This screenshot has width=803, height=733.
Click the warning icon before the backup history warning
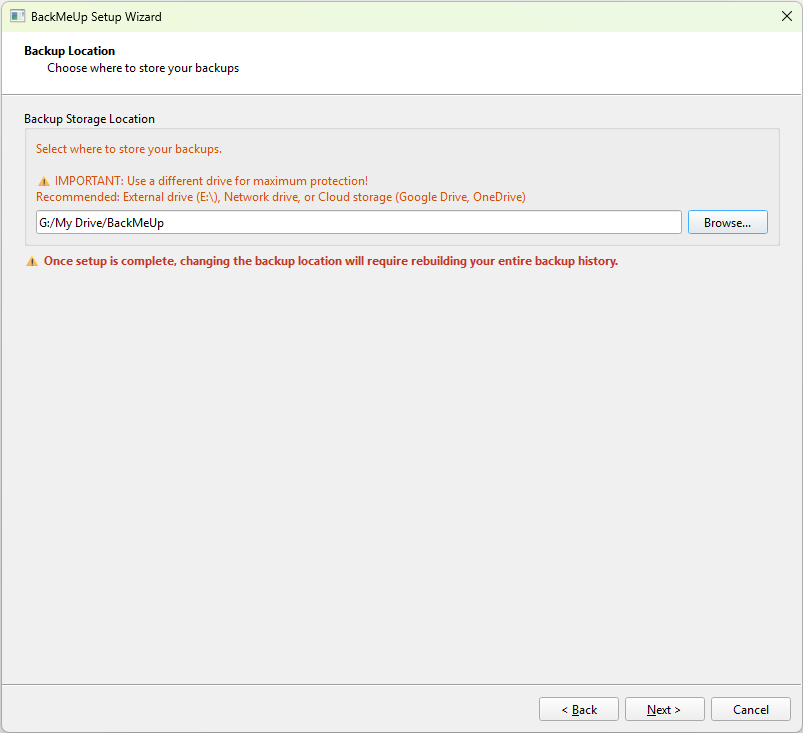[31, 260]
